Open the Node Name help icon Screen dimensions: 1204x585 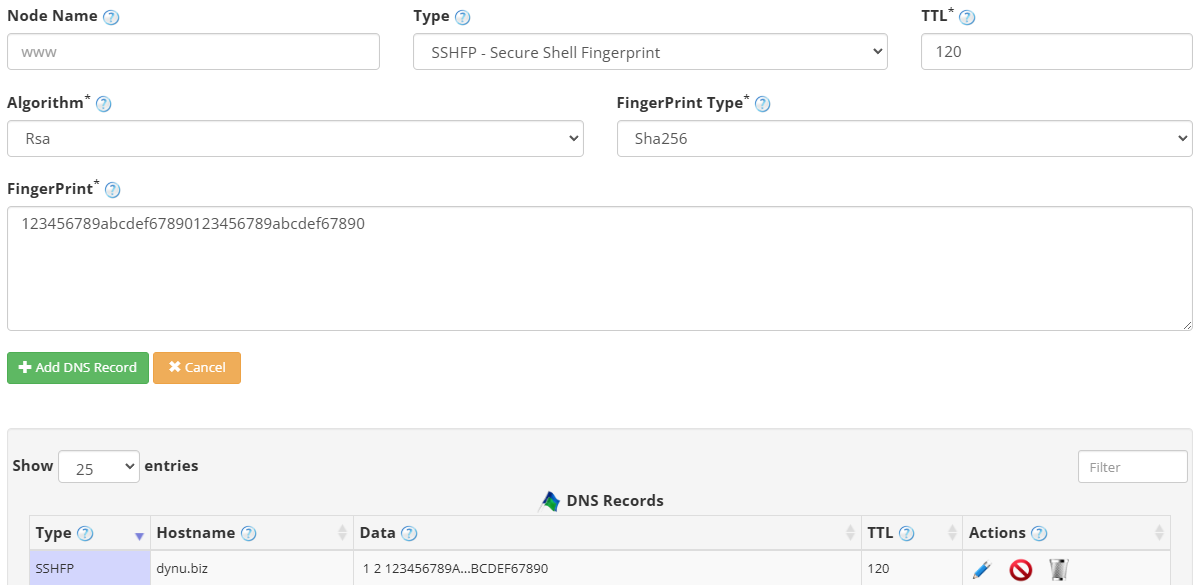109,15
